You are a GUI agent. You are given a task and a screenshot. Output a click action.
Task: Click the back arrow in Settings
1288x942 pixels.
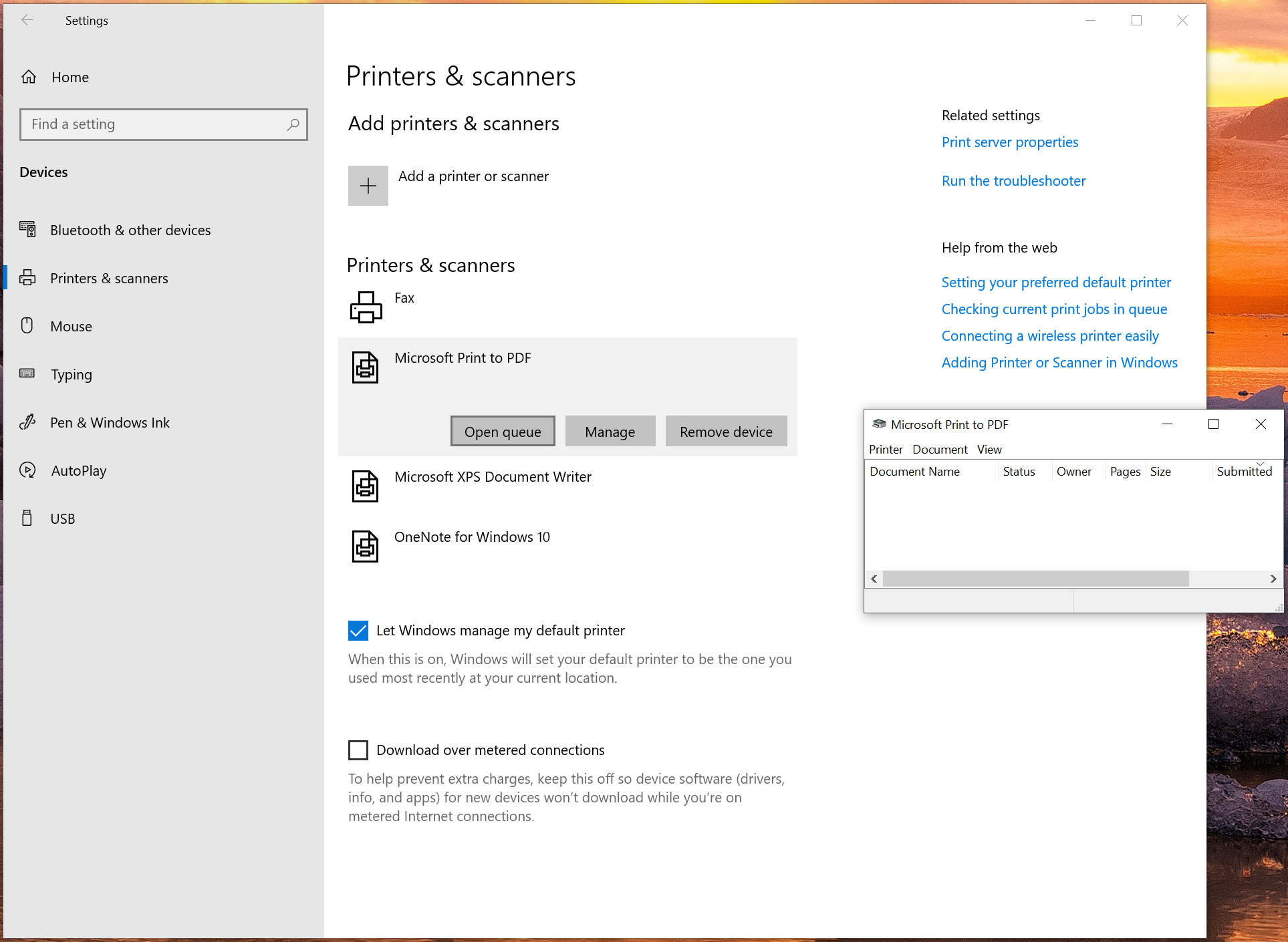[27, 20]
